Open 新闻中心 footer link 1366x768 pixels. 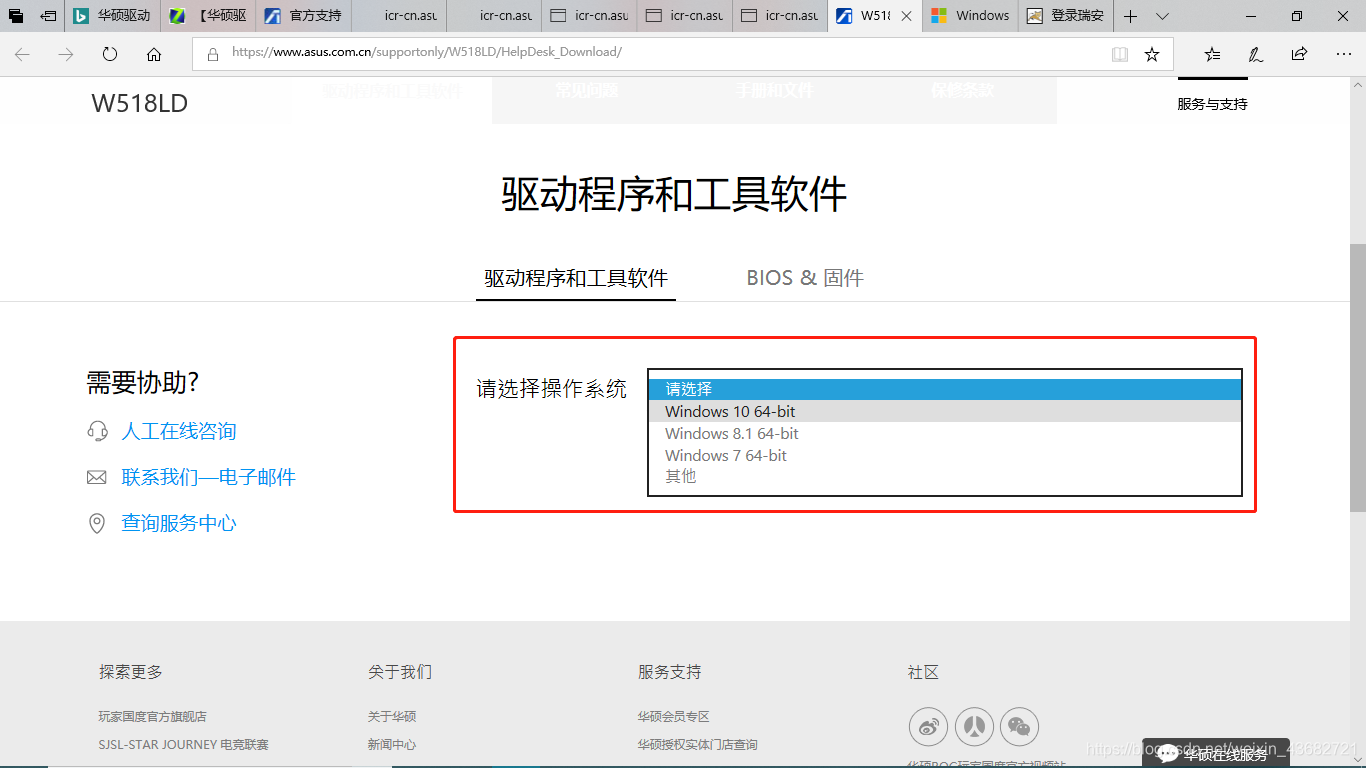pos(392,744)
